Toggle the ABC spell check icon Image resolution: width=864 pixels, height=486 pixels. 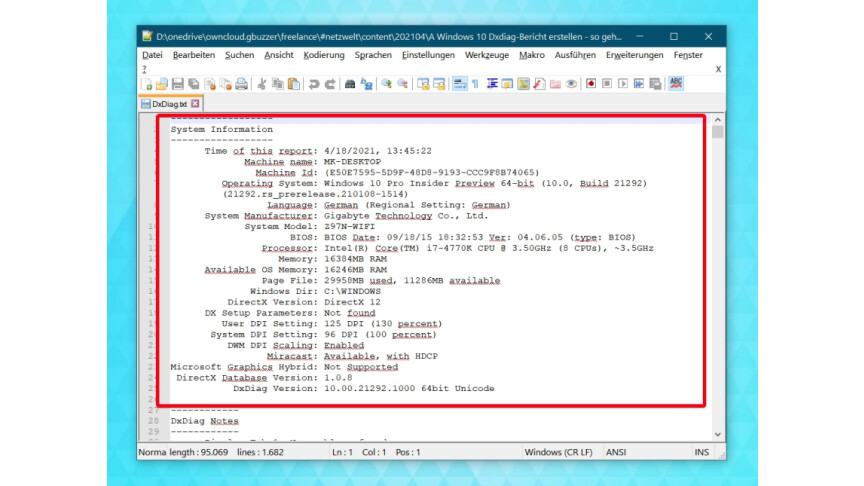click(x=676, y=84)
